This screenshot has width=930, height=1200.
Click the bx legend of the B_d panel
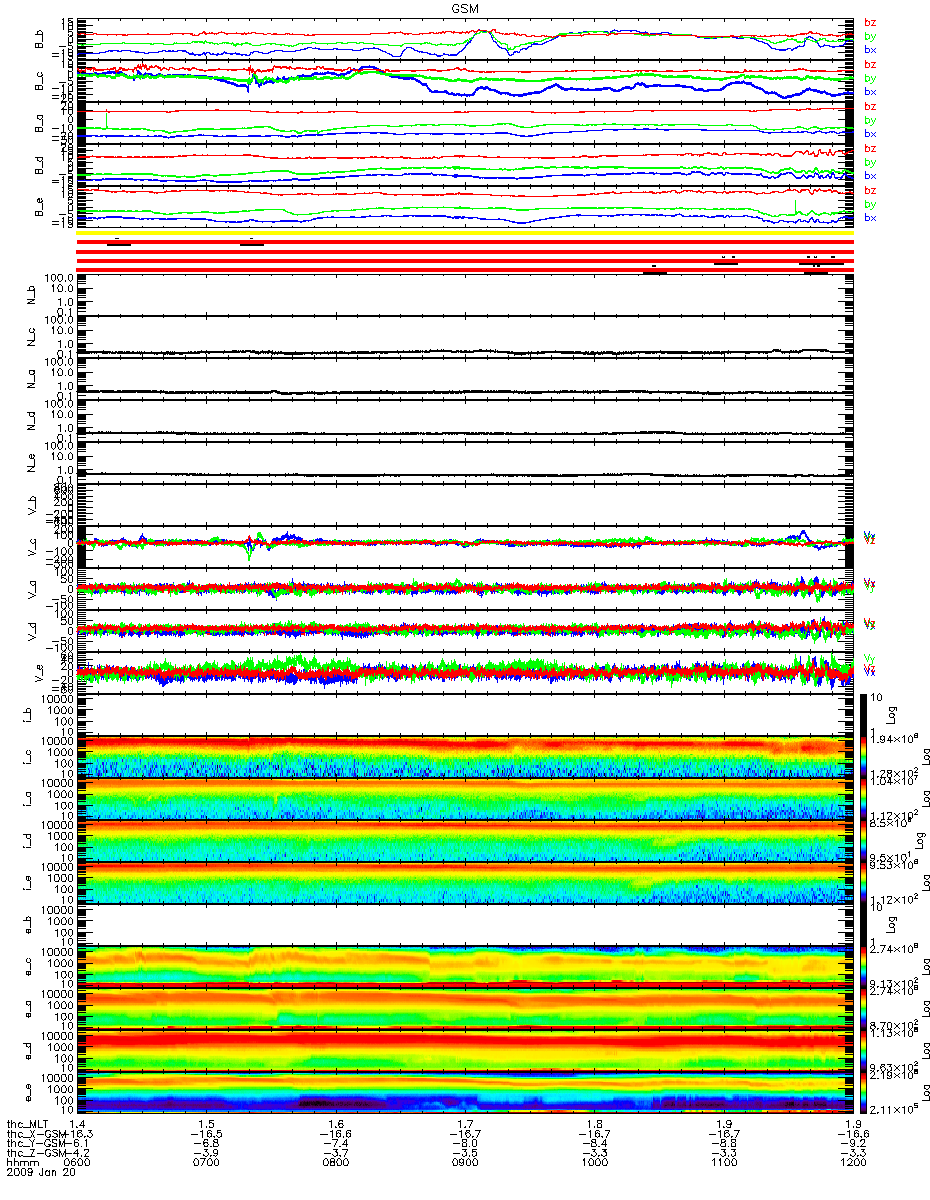(870, 176)
